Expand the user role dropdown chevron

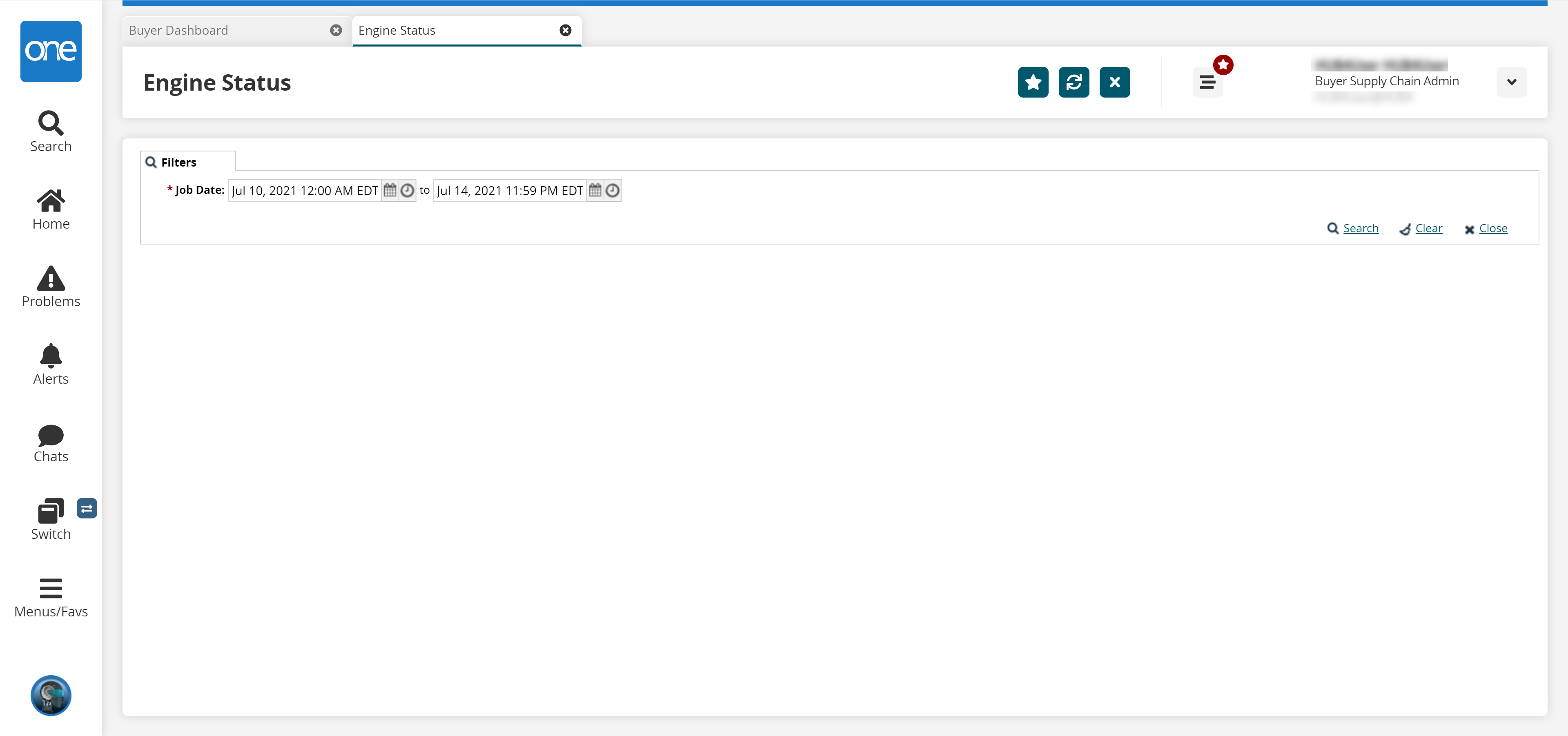click(1511, 82)
